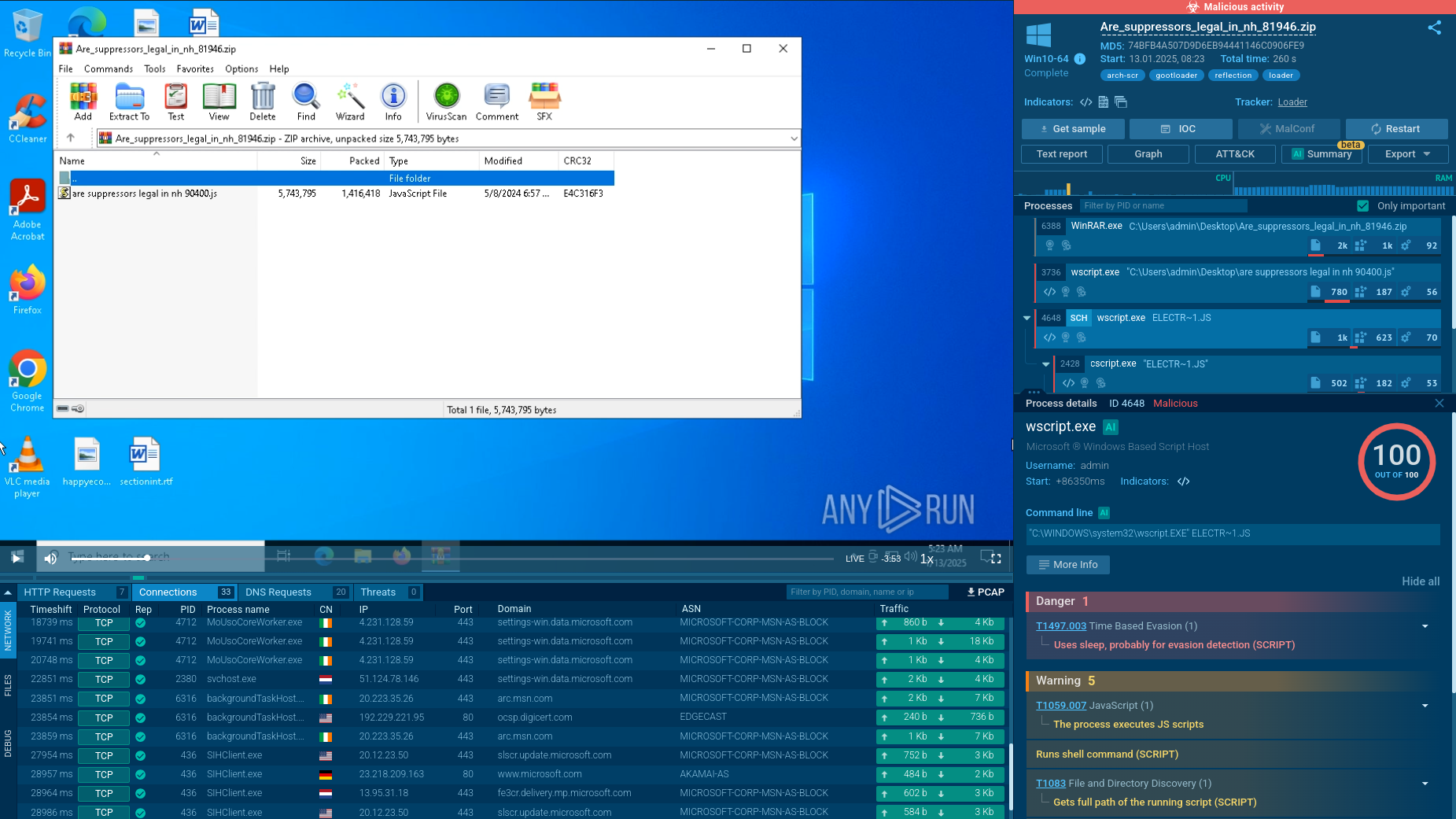Expand the T1497.003 Time Based Evasion entry
1456x819 pixels.
(x=1425, y=626)
